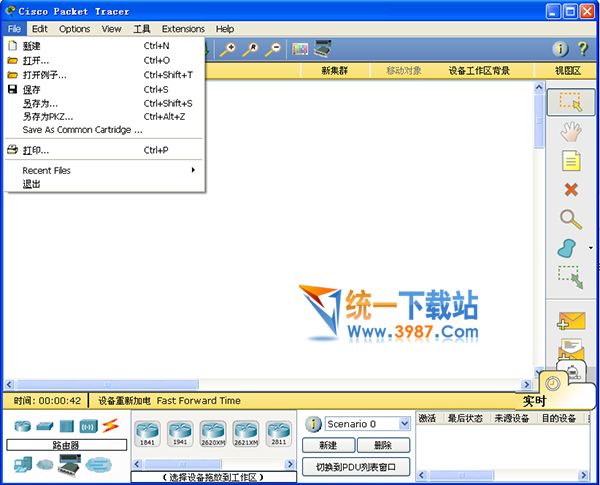Toggle the Realtime mode clock tab
This screenshot has height=485, width=600.
point(552,384)
